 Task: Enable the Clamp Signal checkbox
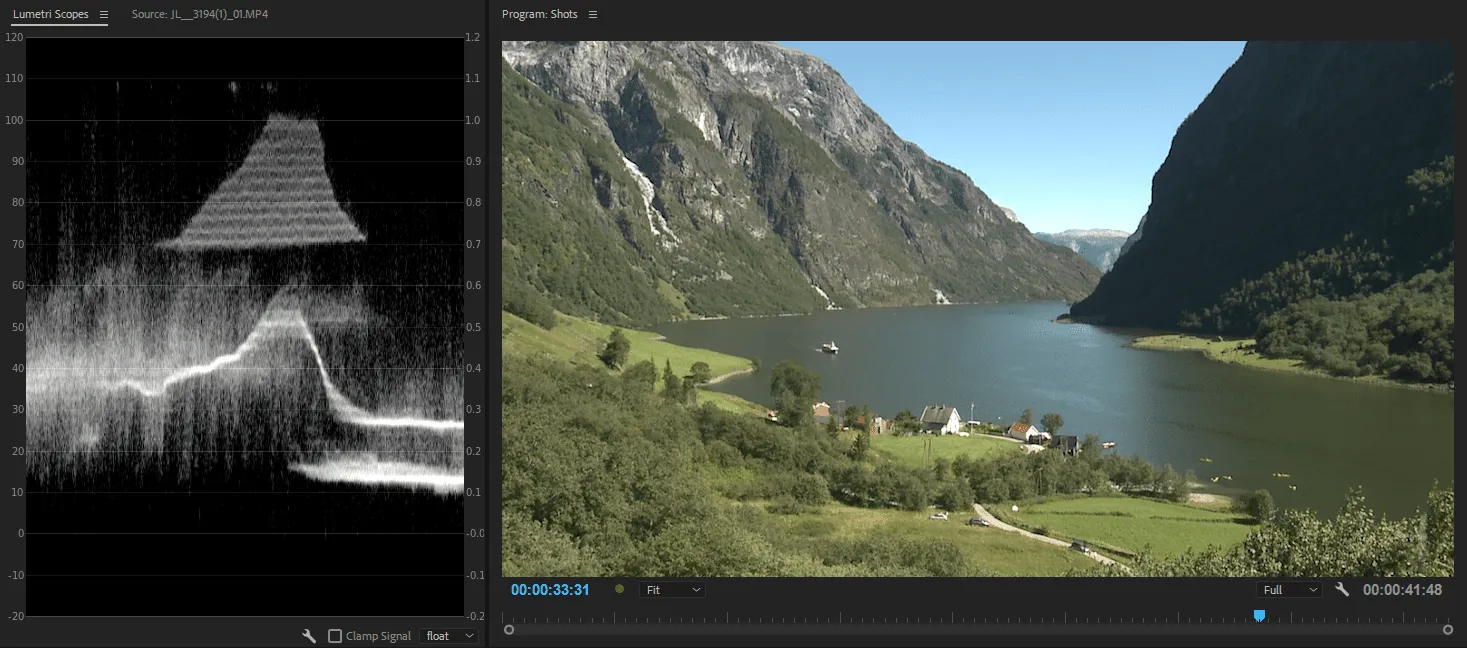[335, 636]
